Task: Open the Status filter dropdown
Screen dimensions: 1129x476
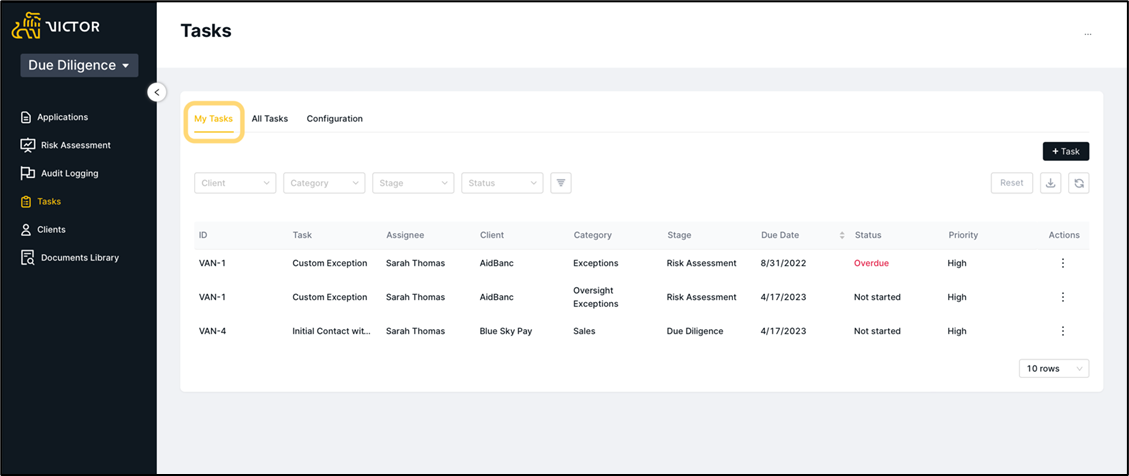Action: (x=503, y=183)
